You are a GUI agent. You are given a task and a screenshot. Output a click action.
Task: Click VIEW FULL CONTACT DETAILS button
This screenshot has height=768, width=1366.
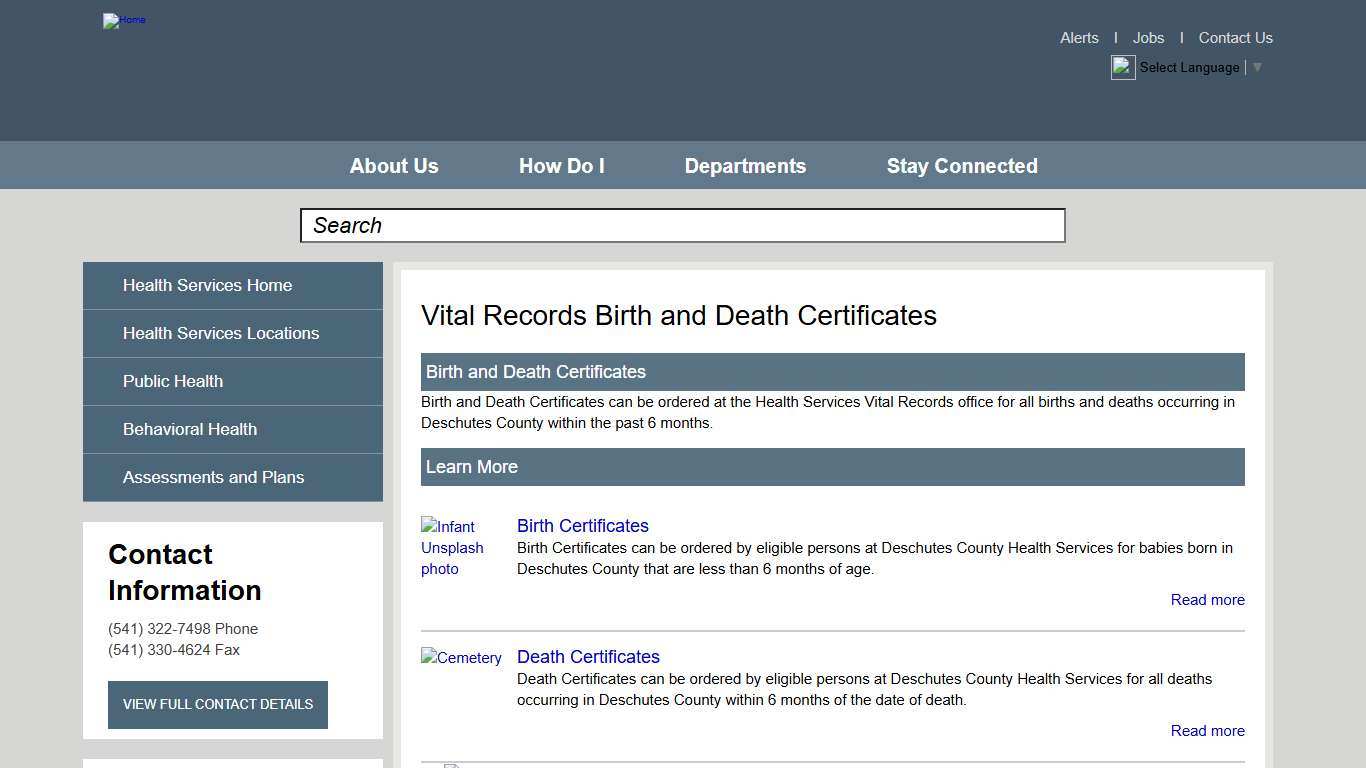(x=217, y=704)
